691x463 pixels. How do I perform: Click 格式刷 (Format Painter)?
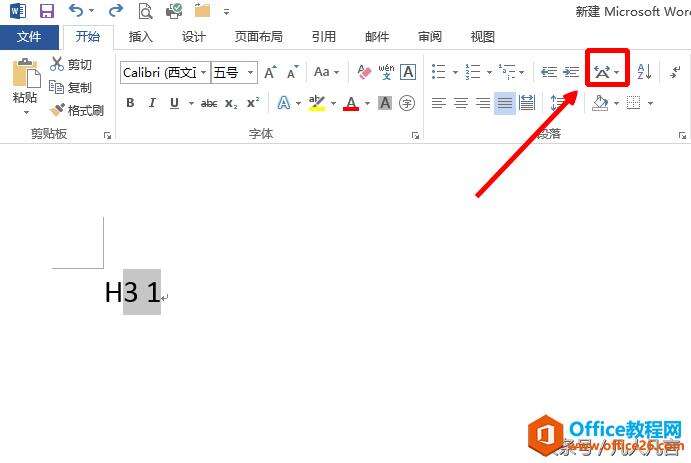[x=77, y=110]
